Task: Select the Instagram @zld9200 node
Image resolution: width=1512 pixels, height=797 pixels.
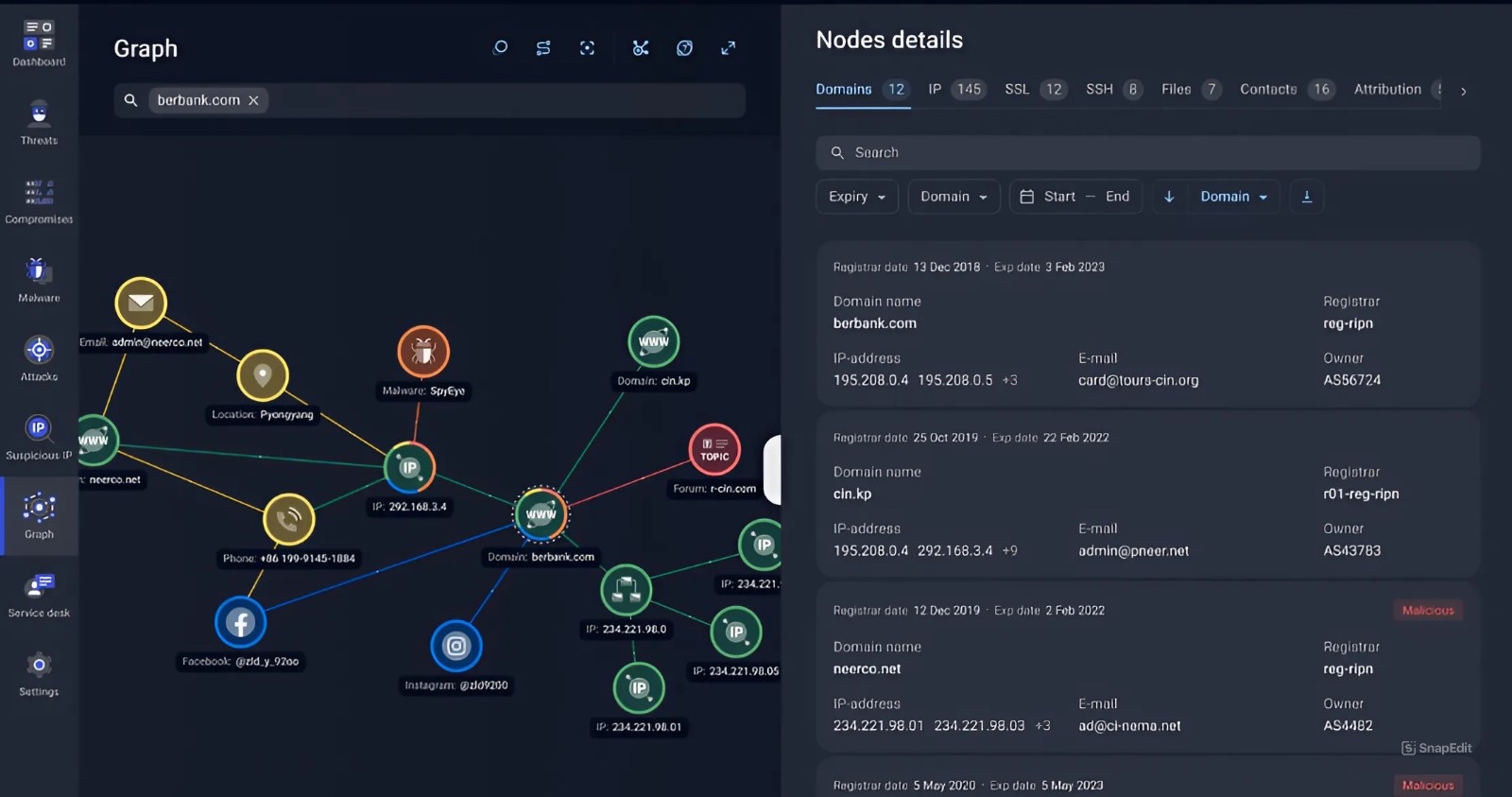Action: coord(456,647)
